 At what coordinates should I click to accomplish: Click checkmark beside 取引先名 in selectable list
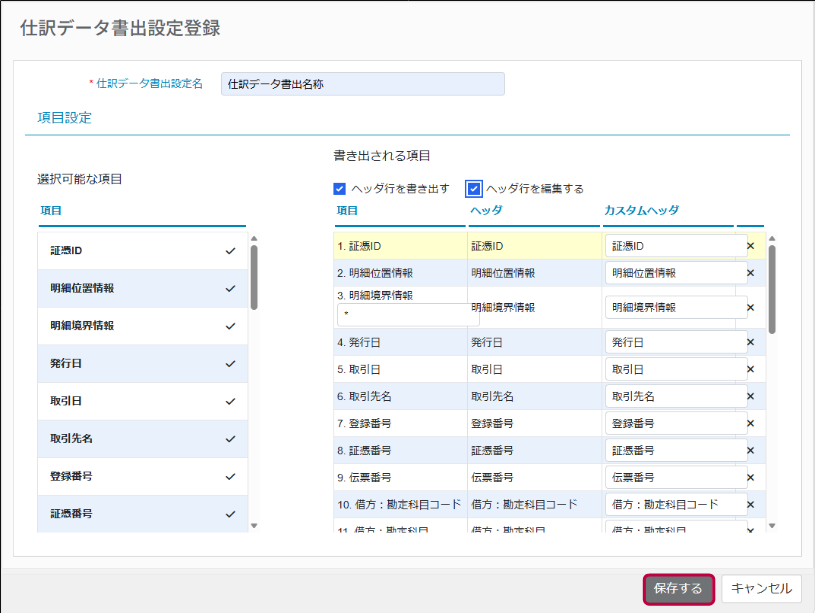coord(230,439)
